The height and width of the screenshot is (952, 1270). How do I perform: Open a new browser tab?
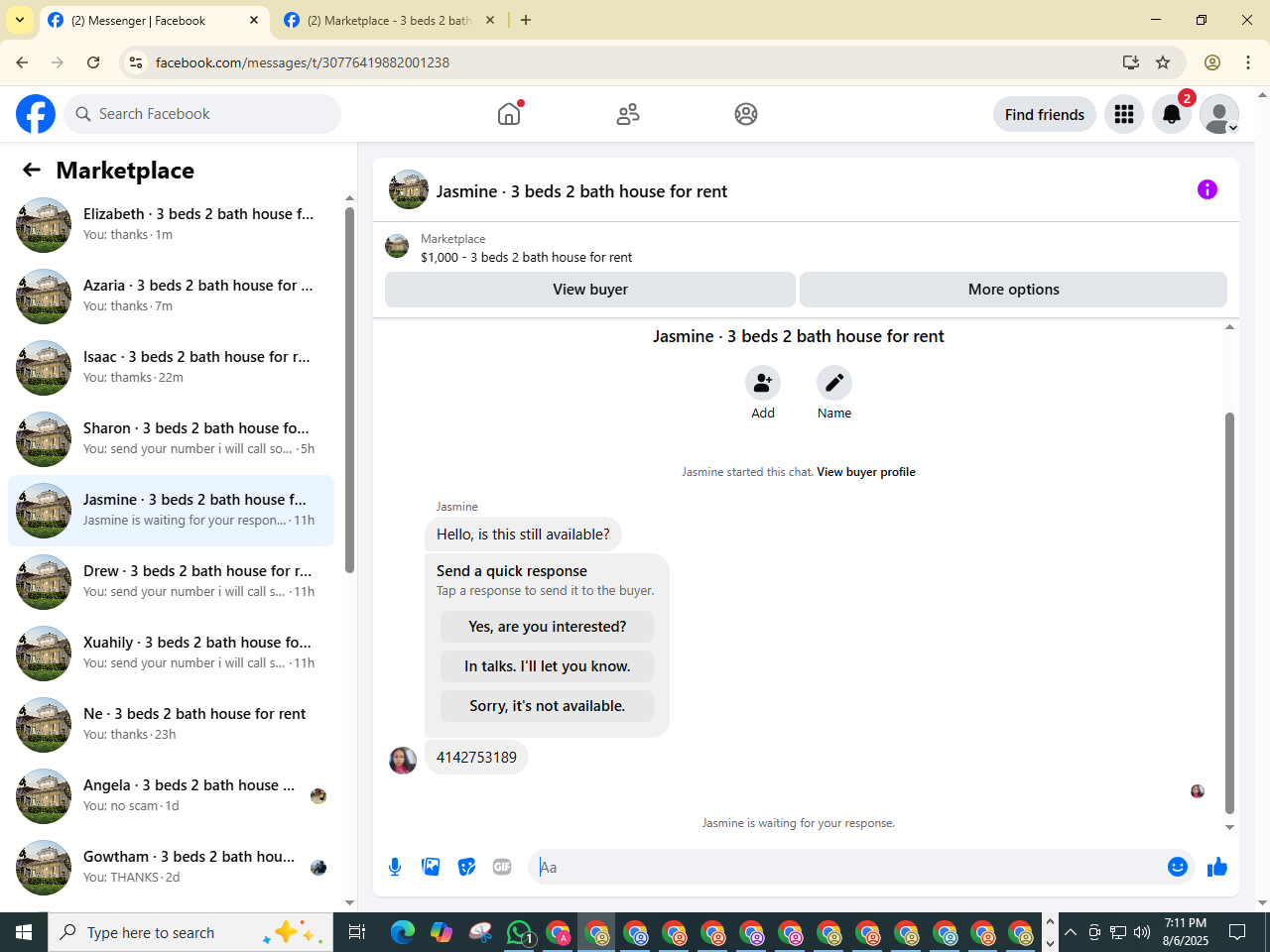click(526, 20)
